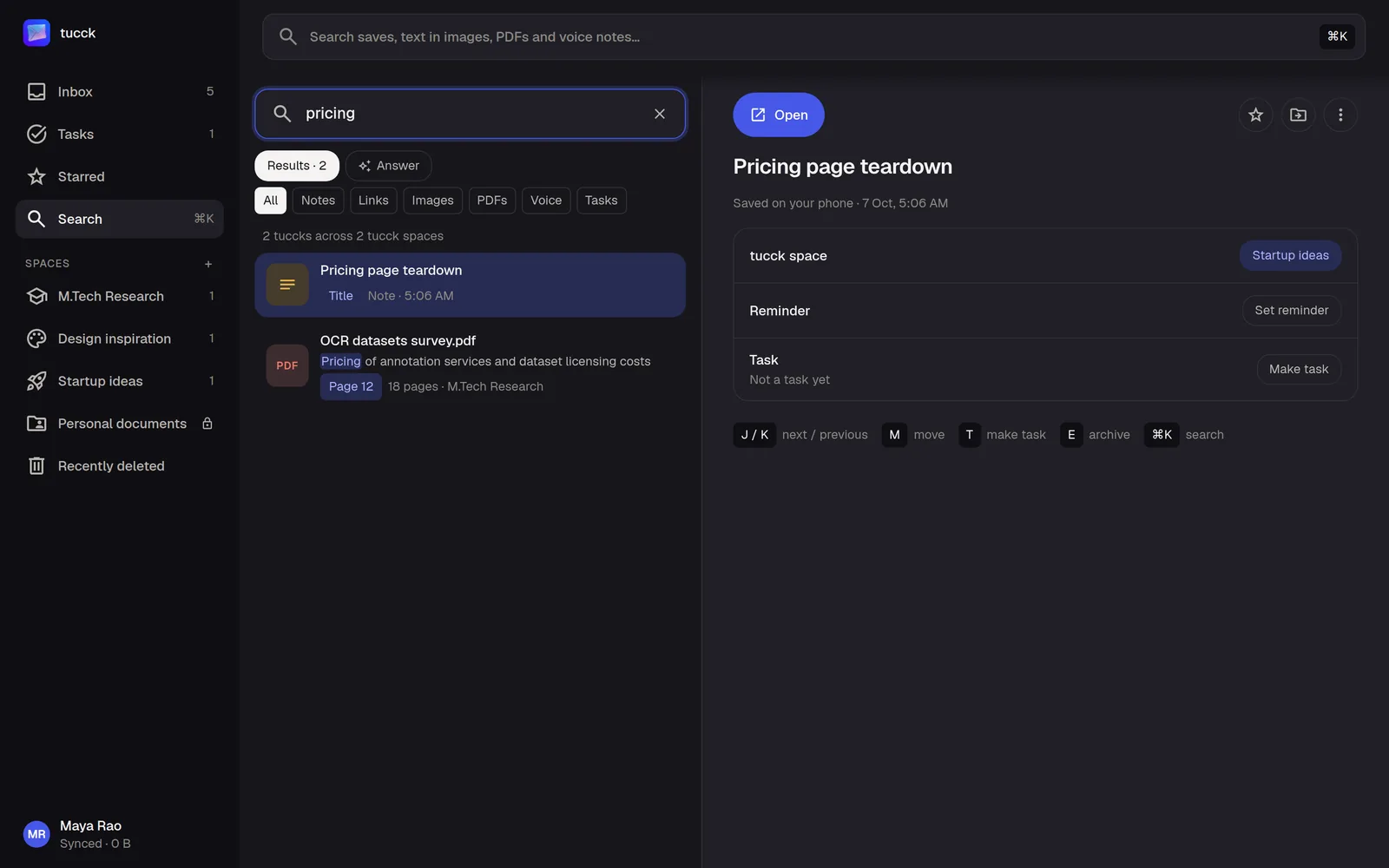Click the J / K shortcut key hint
This screenshot has width=1389, height=868.
754,435
